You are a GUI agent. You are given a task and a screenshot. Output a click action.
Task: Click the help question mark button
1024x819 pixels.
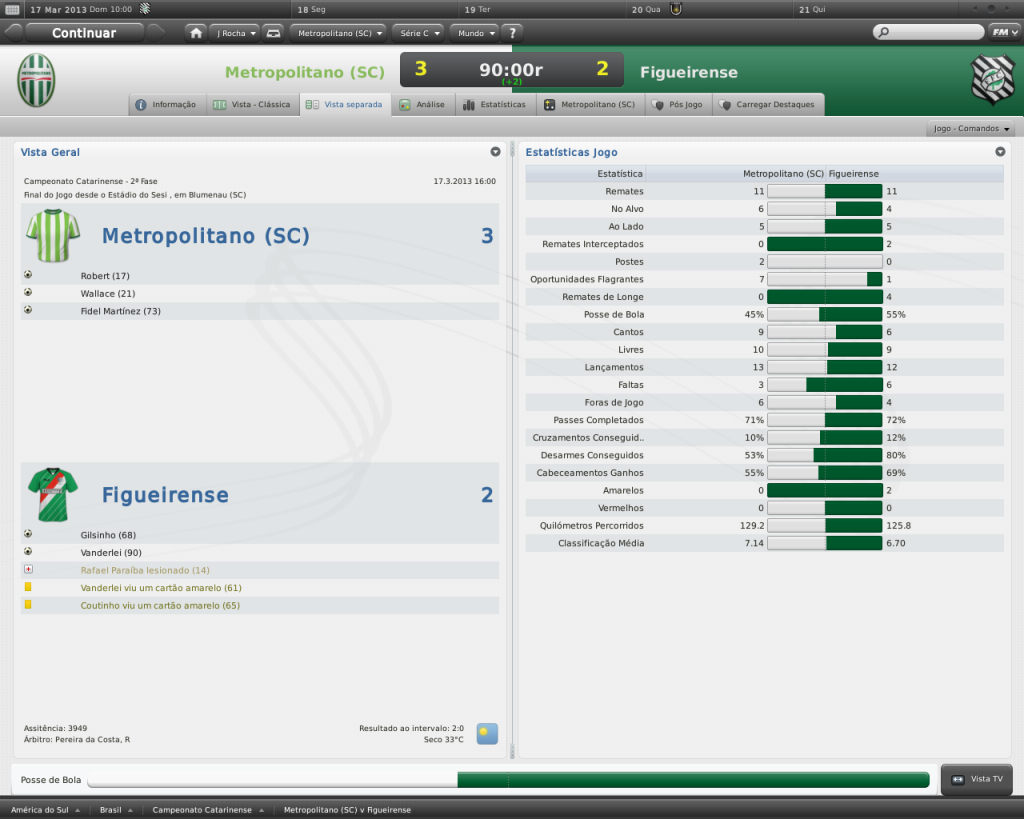point(511,32)
